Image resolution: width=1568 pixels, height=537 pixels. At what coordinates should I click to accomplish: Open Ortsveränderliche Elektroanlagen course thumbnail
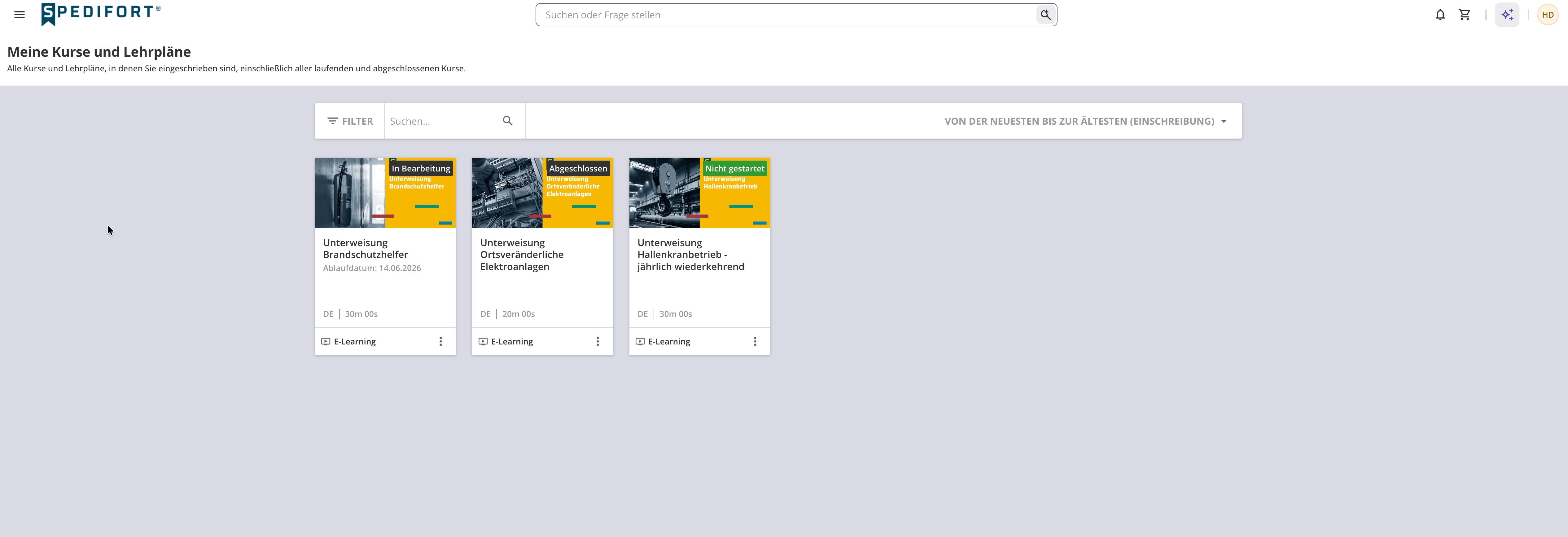(x=542, y=193)
